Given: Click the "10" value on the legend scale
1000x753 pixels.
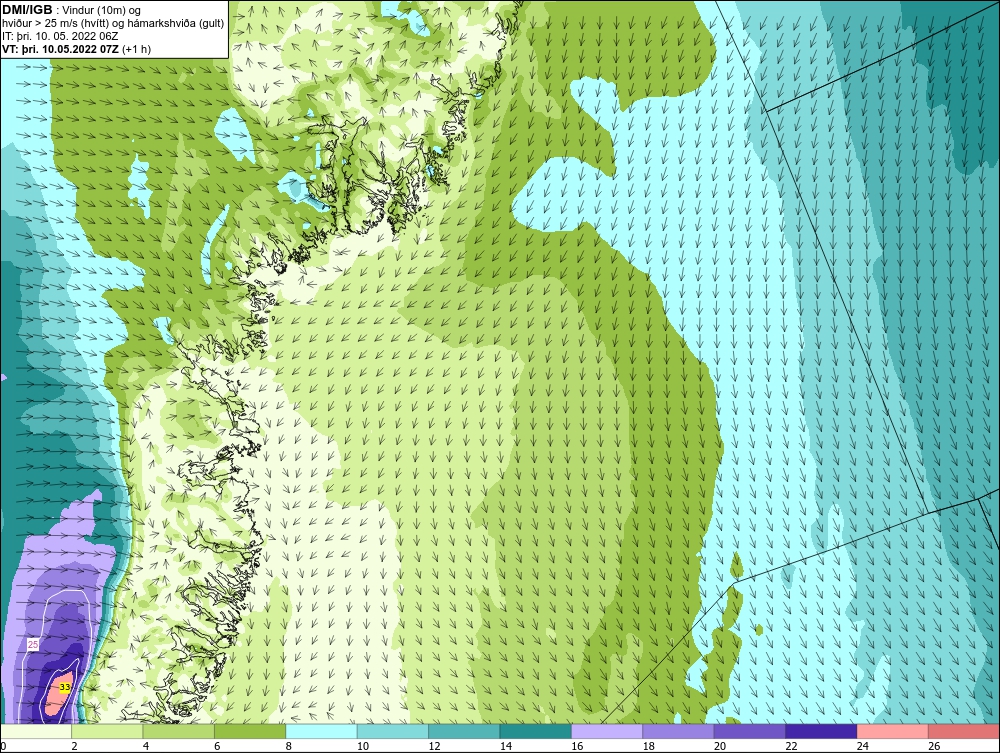Looking at the screenshot, I should coord(363,746).
